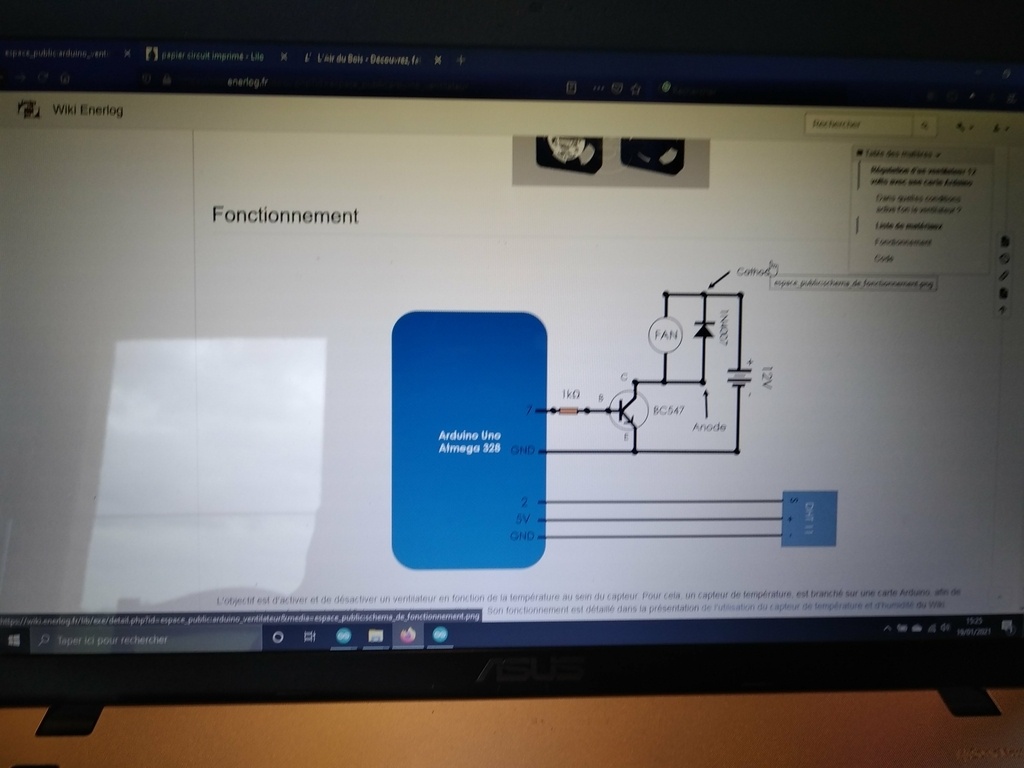Open the user account dropdown menu
The image size is (1024, 768).
999,129
